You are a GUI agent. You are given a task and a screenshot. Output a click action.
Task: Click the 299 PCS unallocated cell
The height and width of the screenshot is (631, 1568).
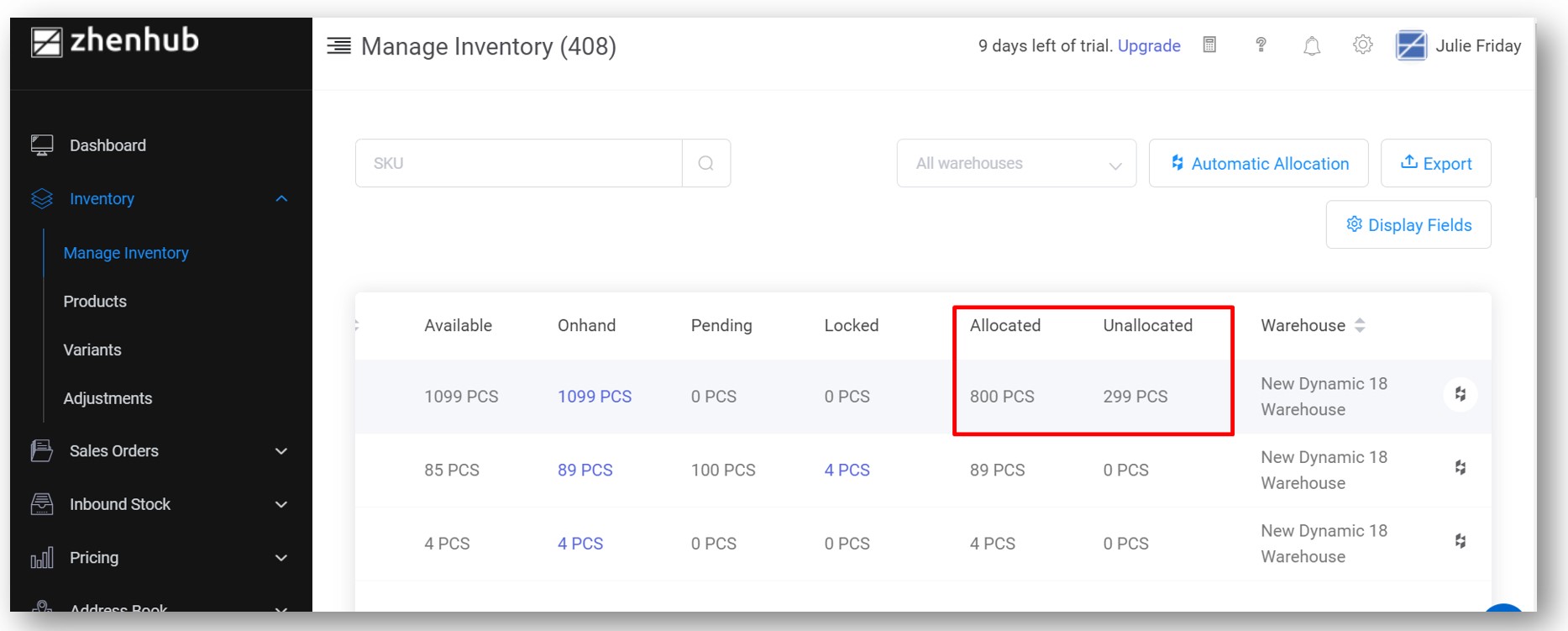[x=1135, y=397]
